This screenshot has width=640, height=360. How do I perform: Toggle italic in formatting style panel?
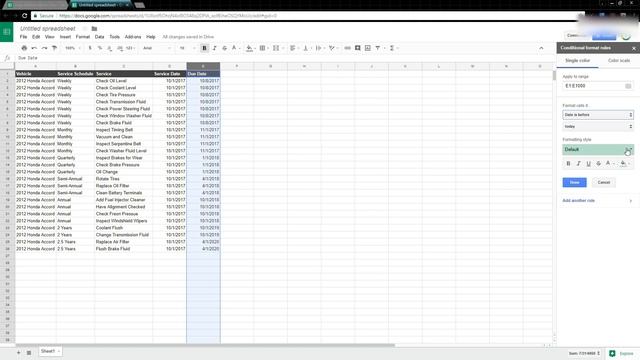point(578,163)
